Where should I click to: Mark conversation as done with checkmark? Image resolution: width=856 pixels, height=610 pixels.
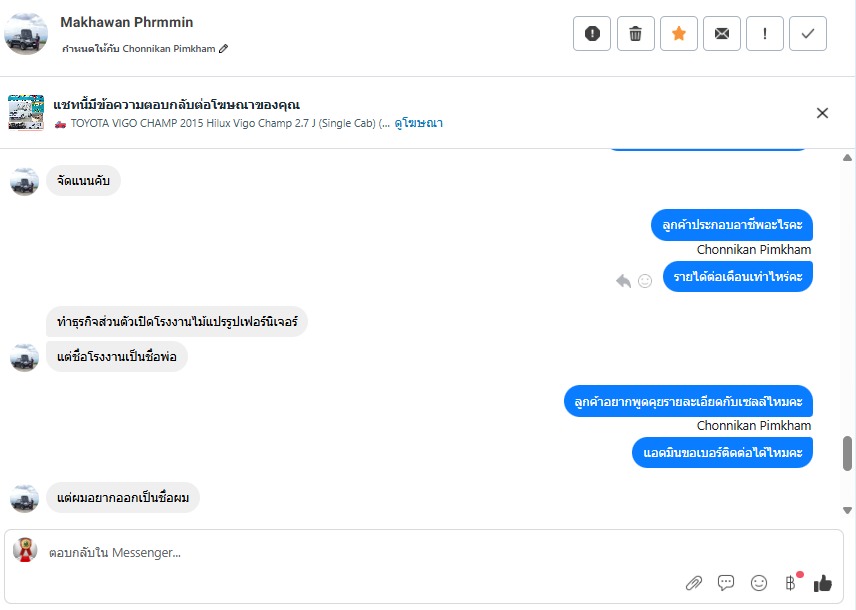pyautogui.click(x=808, y=34)
